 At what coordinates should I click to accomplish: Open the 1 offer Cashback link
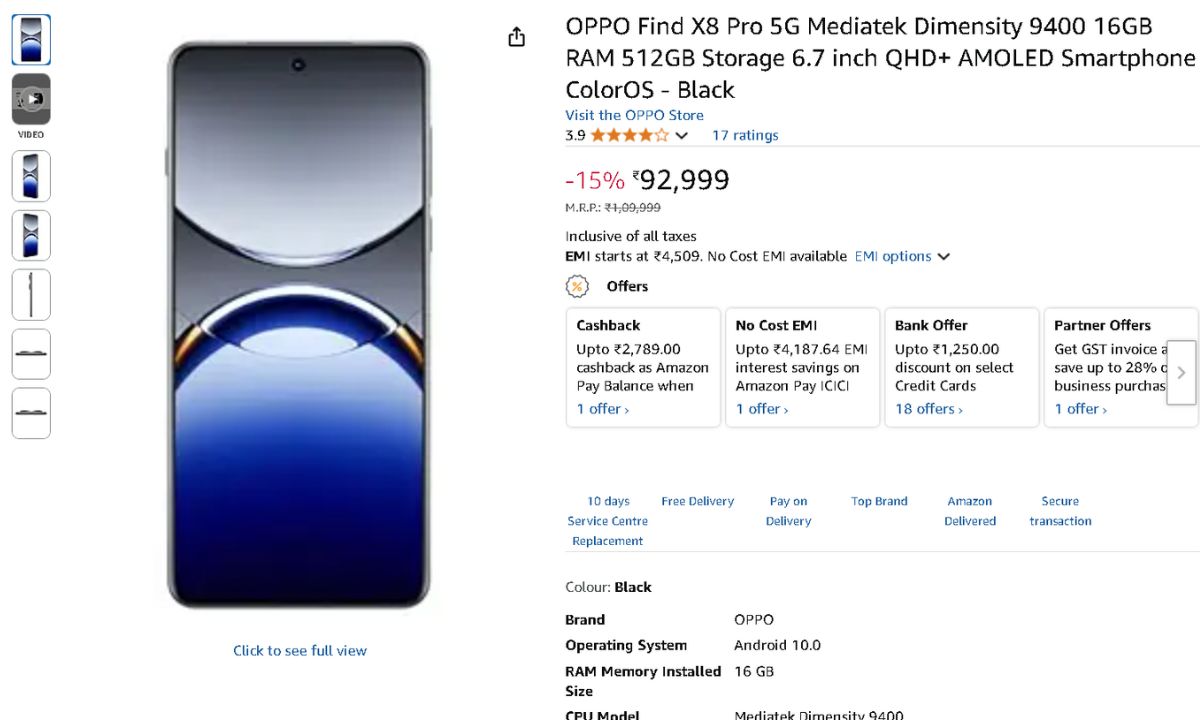pyautogui.click(x=602, y=409)
